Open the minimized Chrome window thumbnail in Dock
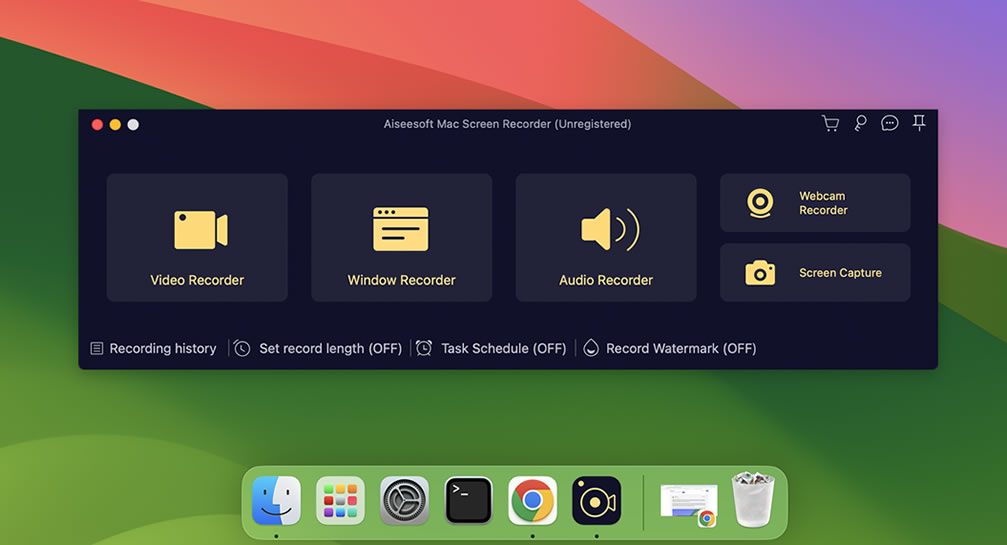This screenshot has height=545, width=1007. (689, 505)
